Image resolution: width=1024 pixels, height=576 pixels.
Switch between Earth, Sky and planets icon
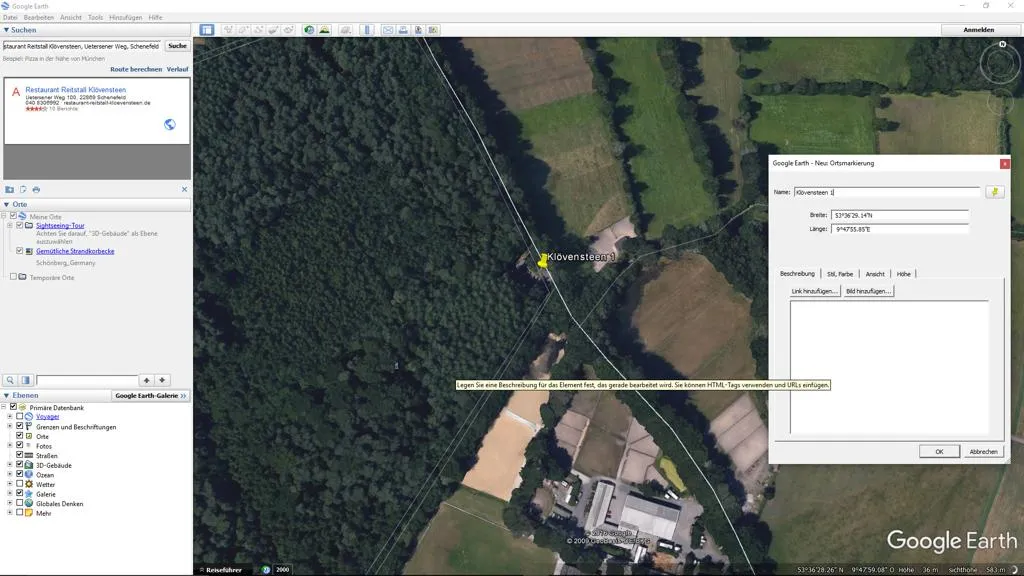[x=345, y=30]
